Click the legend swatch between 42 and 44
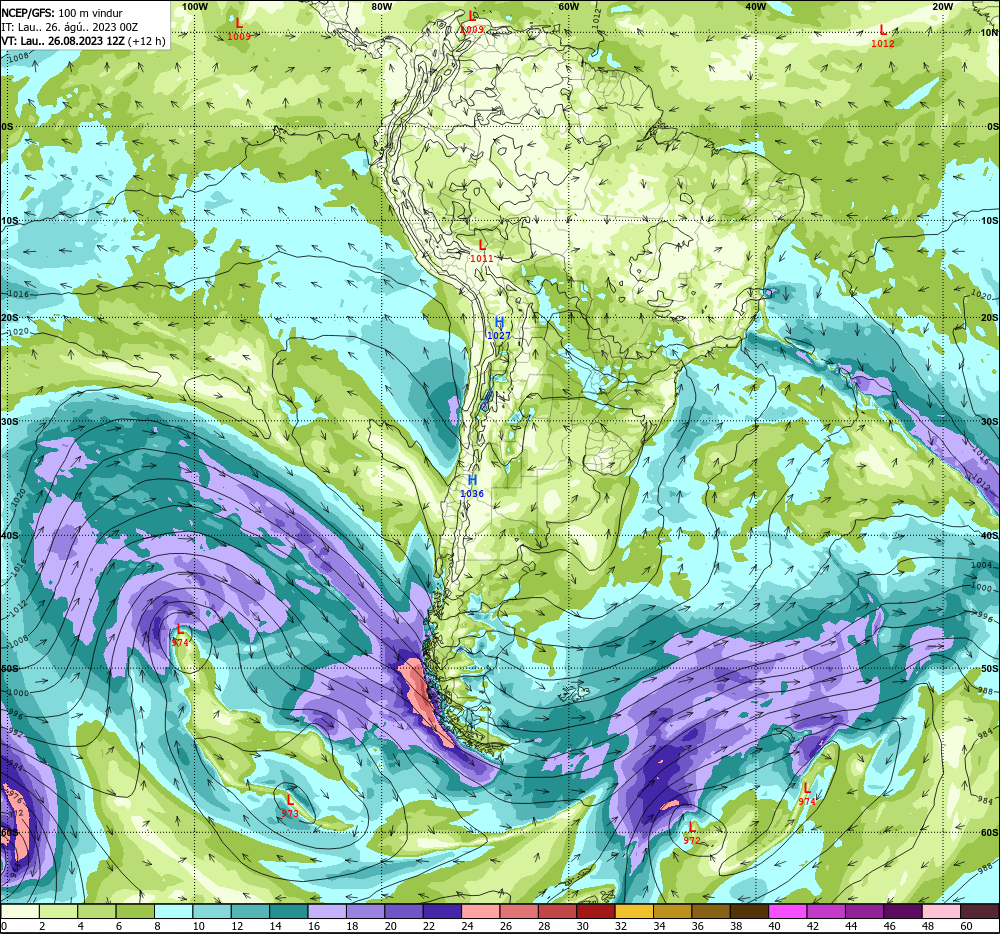The width and height of the screenshot is (1000, 934). pyautogui.click(x=827, y=911)
